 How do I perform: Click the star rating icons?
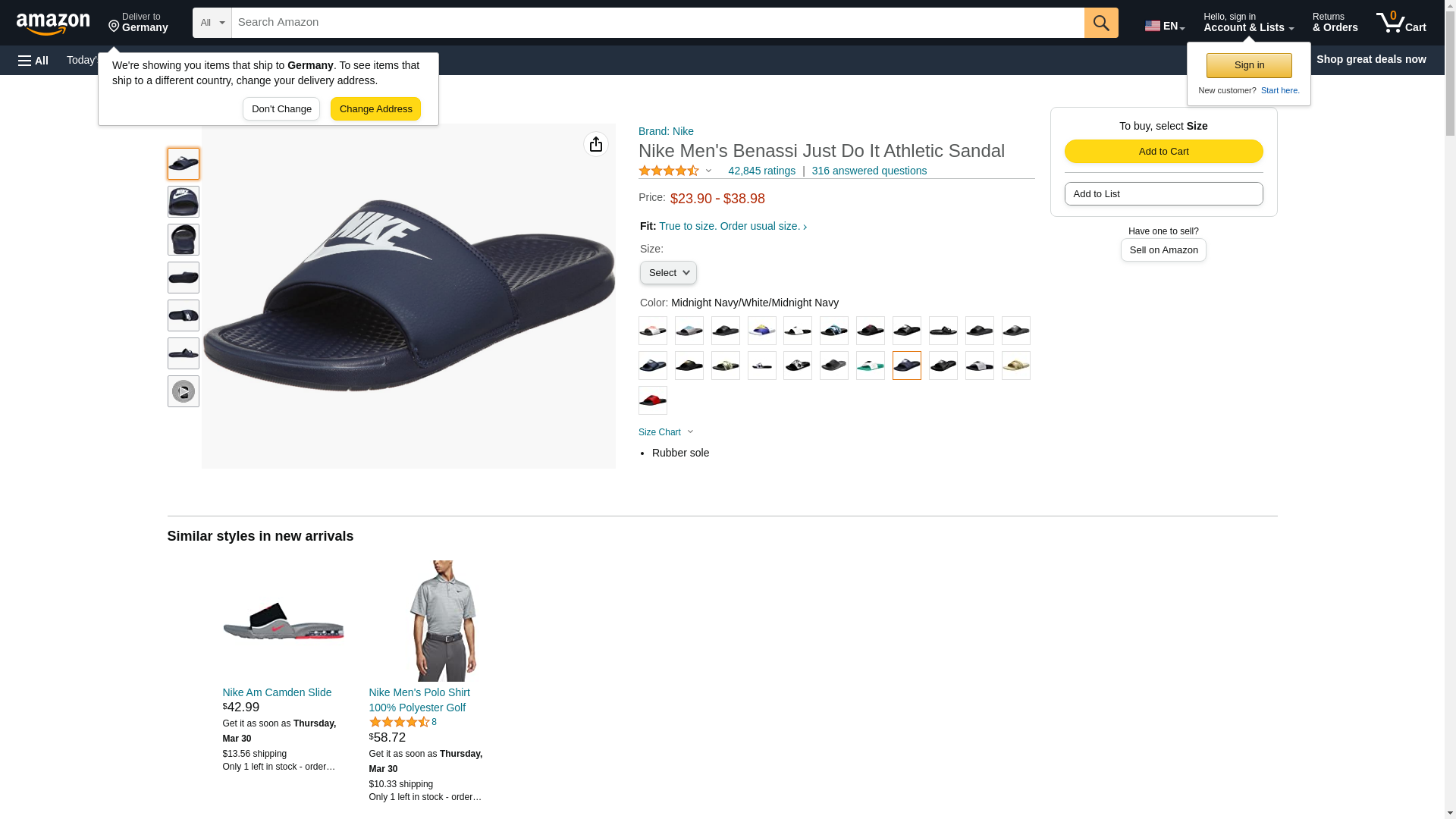[669, 171]
